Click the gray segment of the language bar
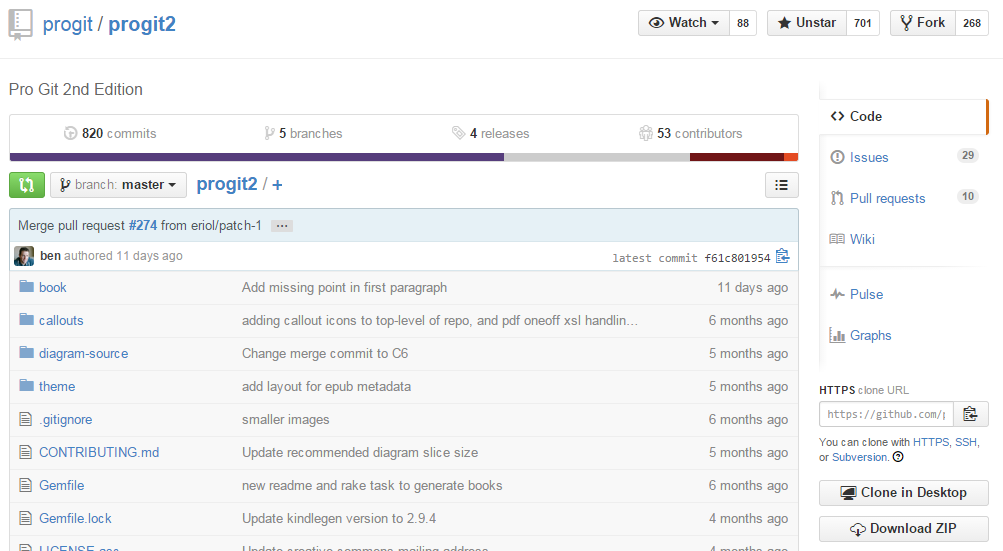This screenshot has height=551, width=1003. pos(597,157)
